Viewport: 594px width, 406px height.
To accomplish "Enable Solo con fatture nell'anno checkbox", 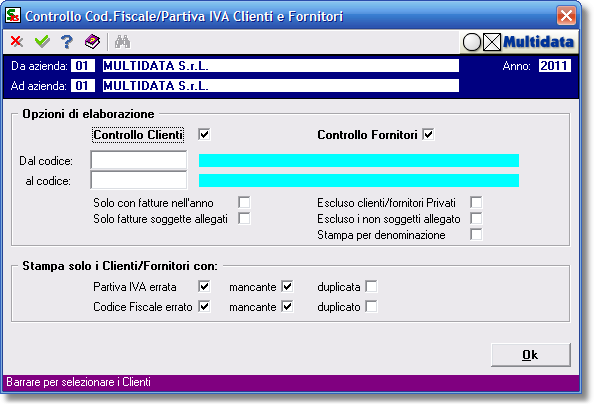I will [244, 202].
